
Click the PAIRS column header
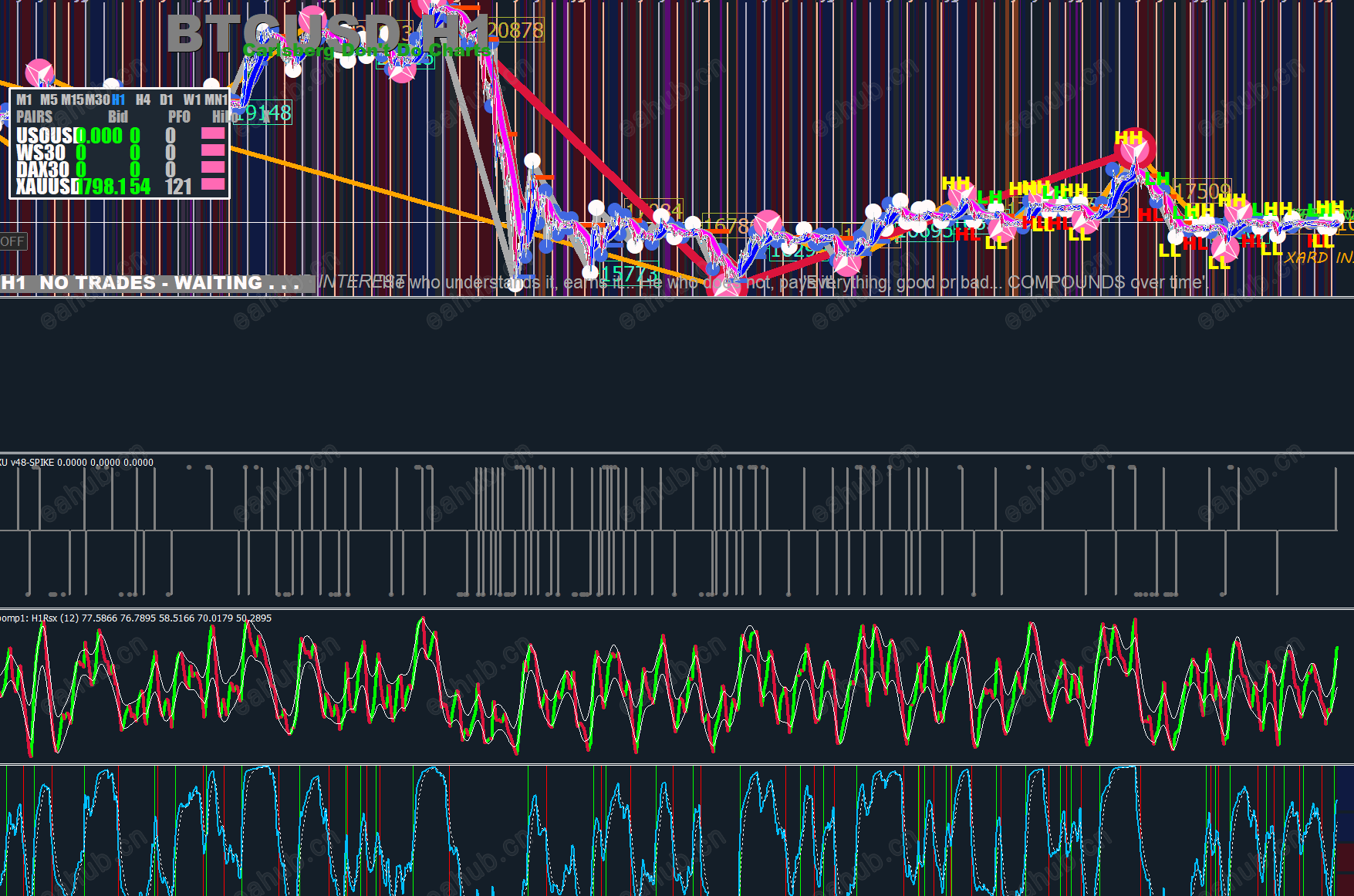[x=35, y=117]
